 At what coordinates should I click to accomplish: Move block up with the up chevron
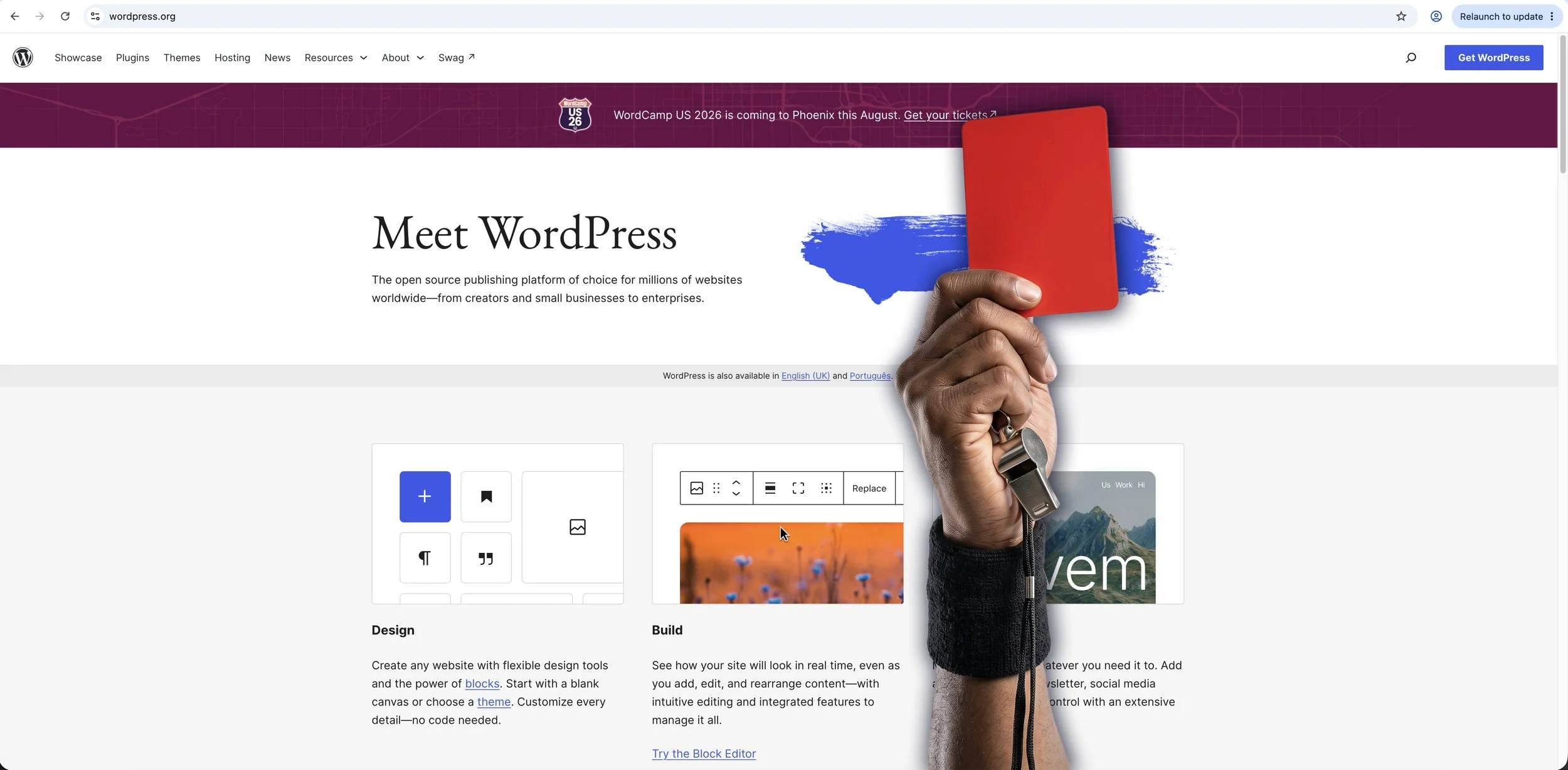[736, 483]
